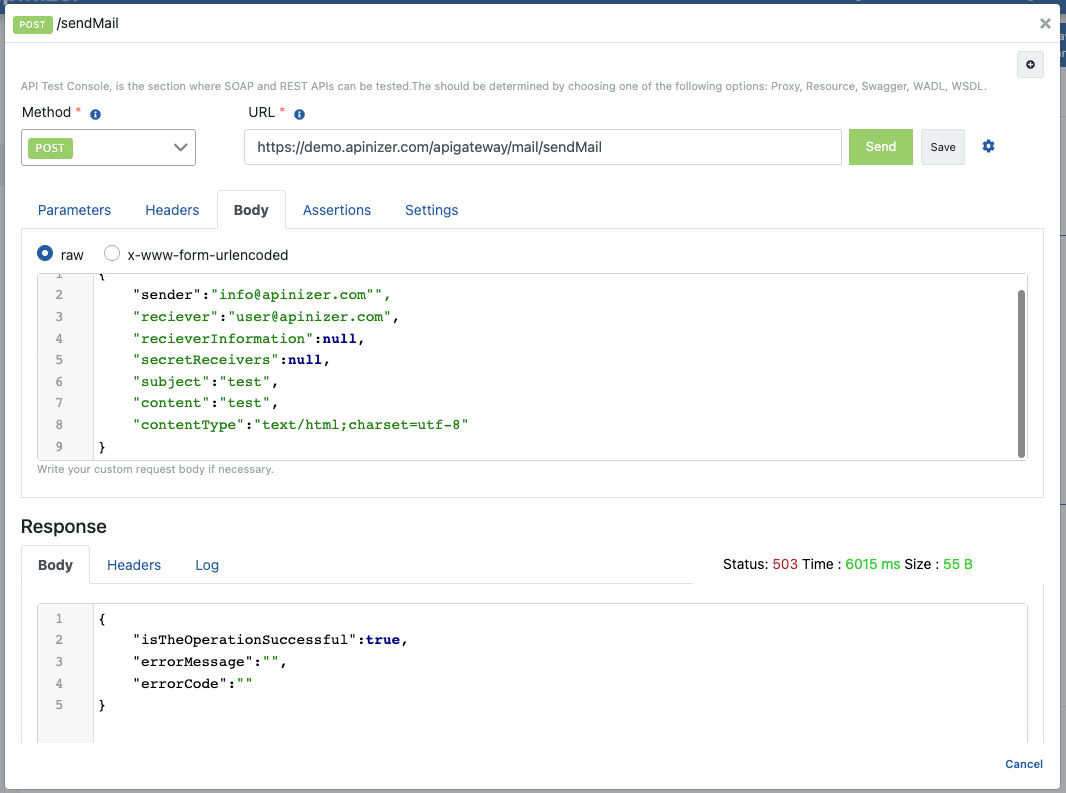Image resolution: width=1066 pixels, height=793 pixels.
Task: Click the gear settings icon beside Save
Action: pos(988,146)
